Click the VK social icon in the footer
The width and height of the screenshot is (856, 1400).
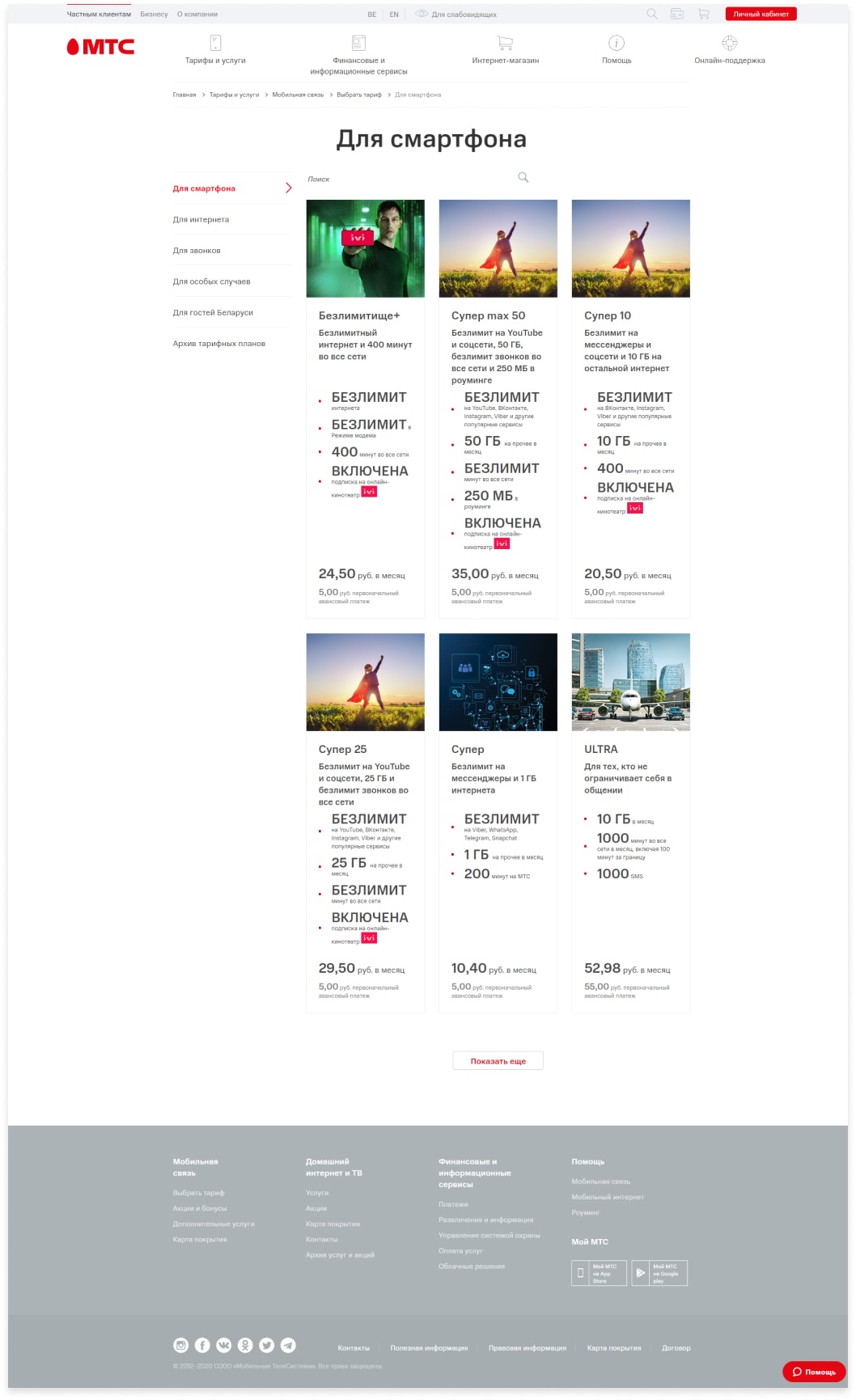click(x=224, y=1345)
